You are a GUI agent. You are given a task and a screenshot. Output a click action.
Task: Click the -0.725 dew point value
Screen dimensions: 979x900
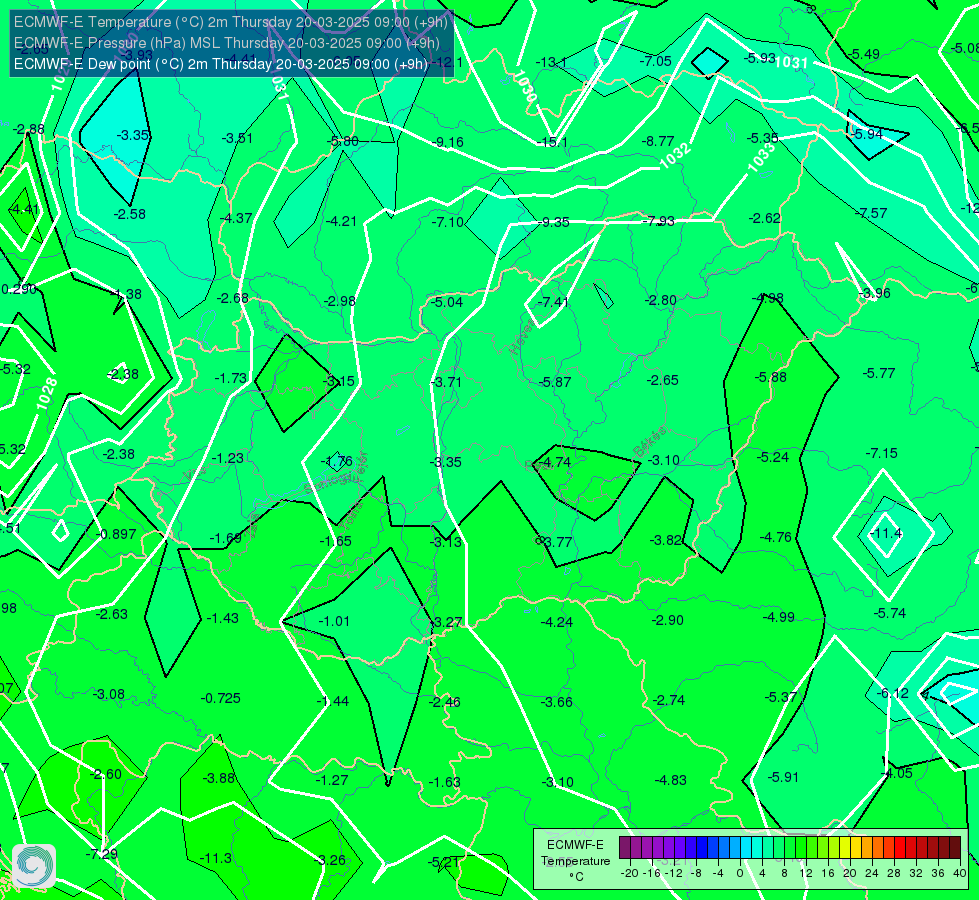(x=220, y=698)
